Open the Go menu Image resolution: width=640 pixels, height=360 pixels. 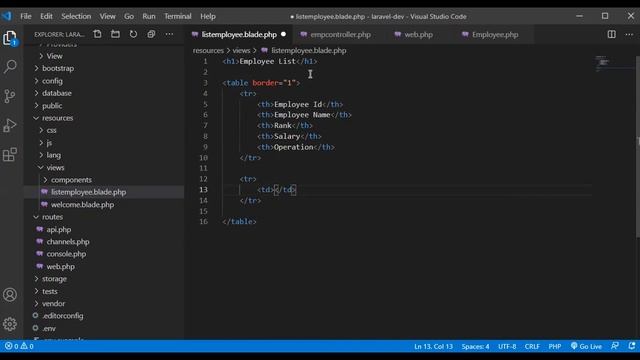(x=129, y=16)
